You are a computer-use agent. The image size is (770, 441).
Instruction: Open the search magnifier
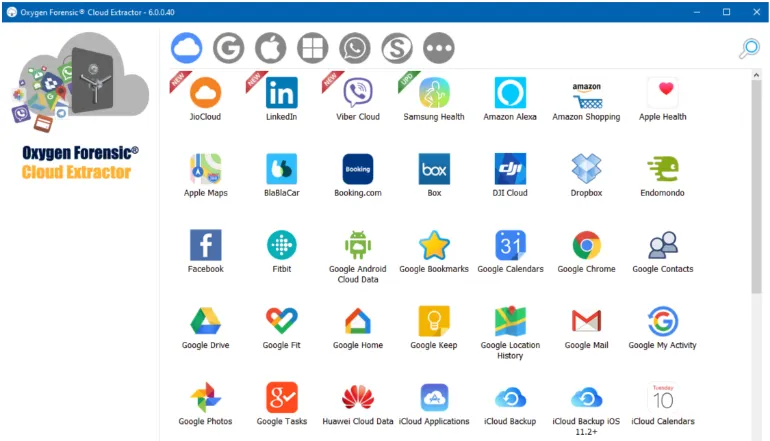click(x=750, y=49)
